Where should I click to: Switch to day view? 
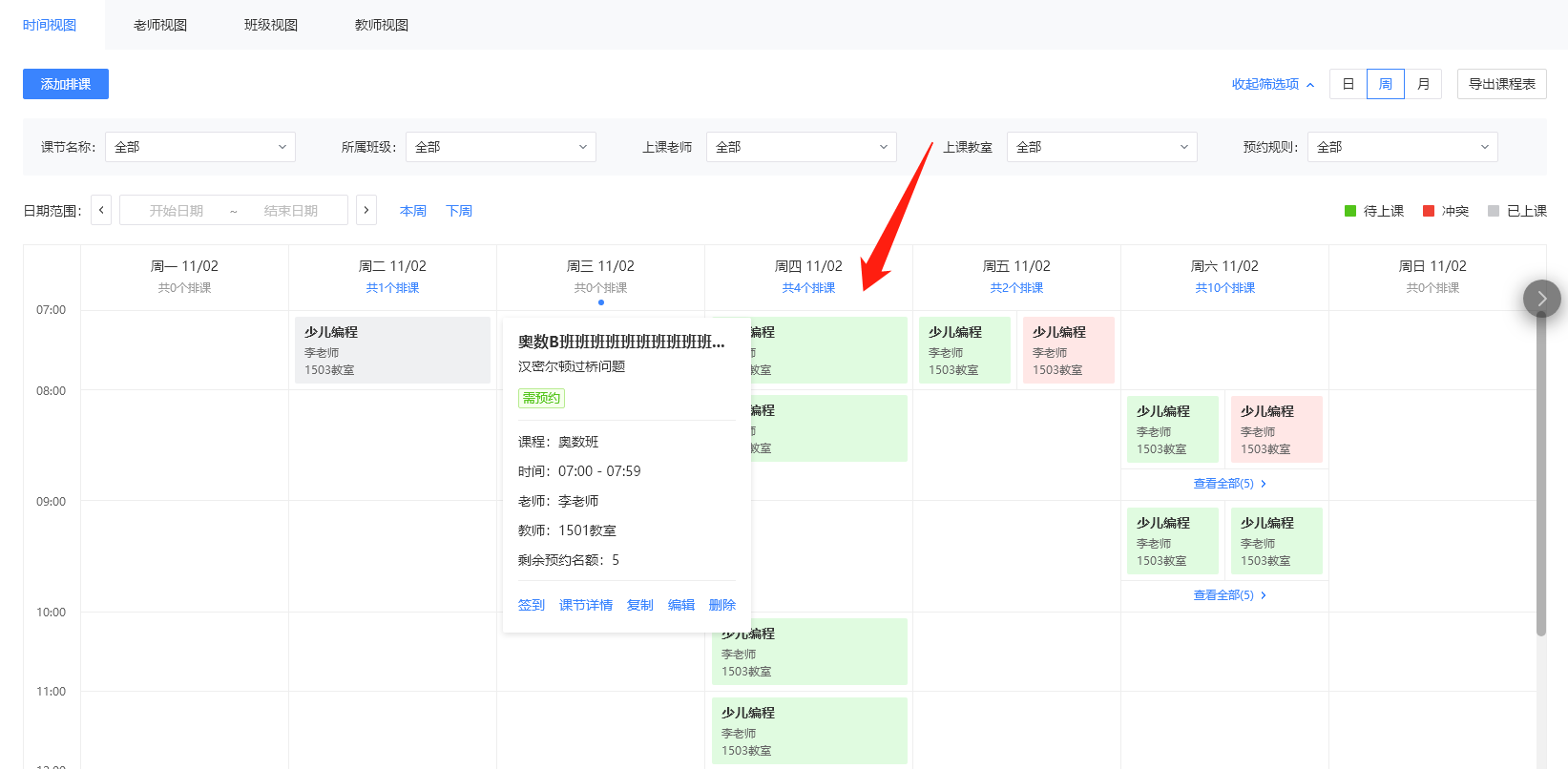1348,84
